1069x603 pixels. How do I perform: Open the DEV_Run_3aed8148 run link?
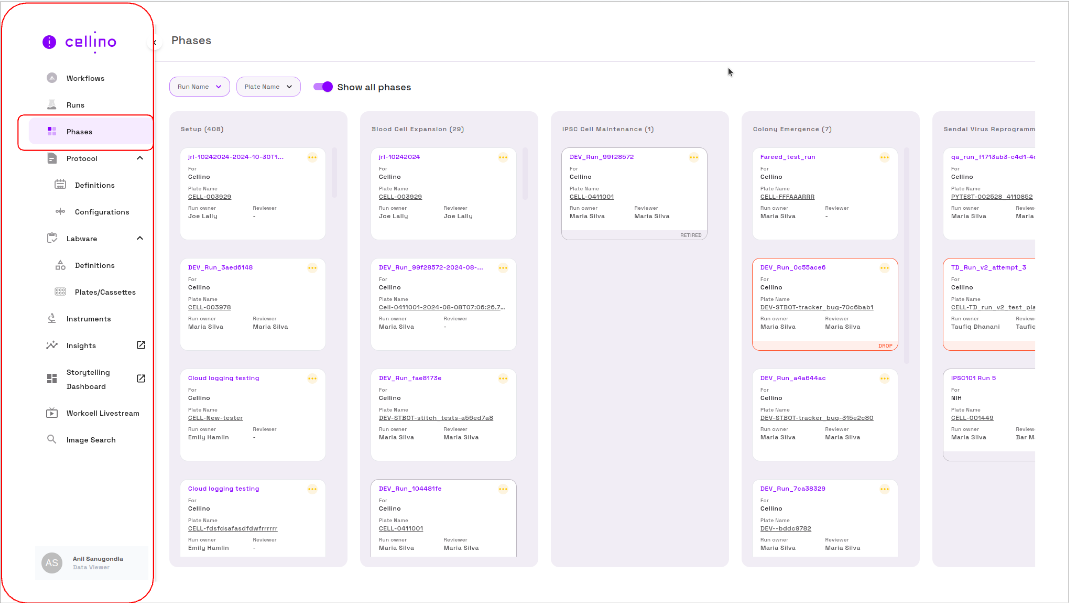pyautogui.click(x=221, y=268)
